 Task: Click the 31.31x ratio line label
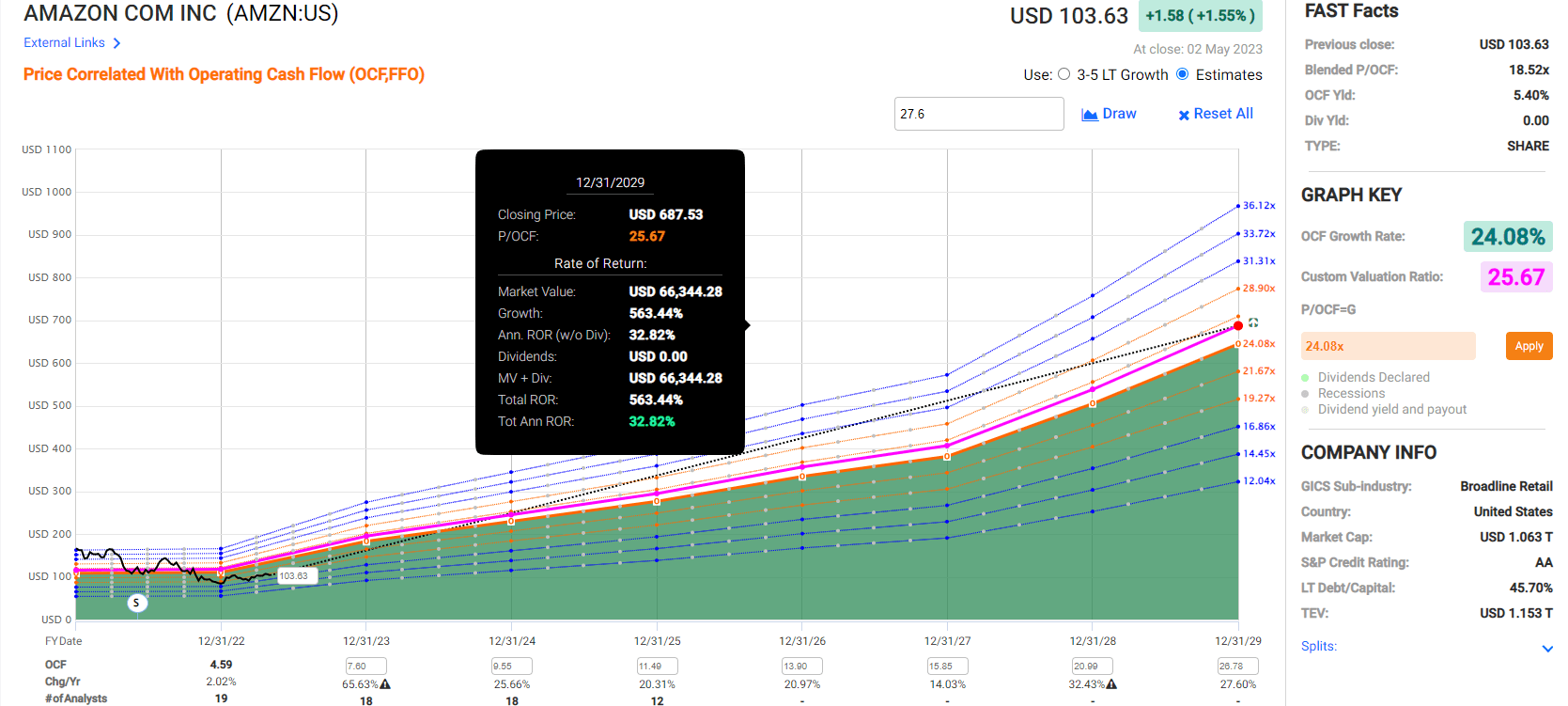coord(1259,260)
